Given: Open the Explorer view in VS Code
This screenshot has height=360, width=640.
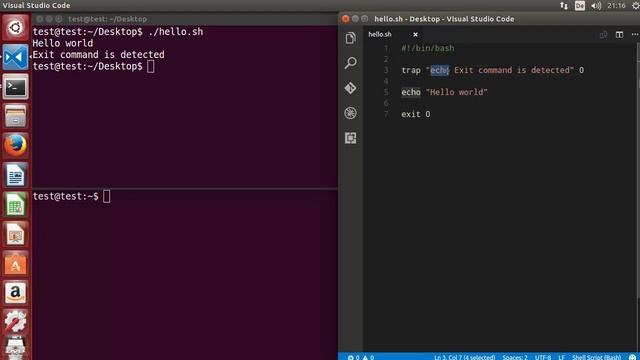Looking at the screenshot, I should coord(350,38).
